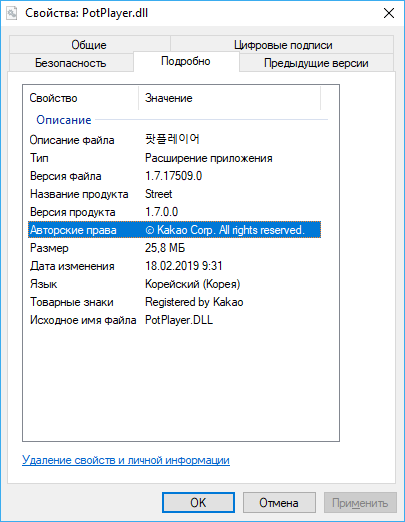The height and width of the screenshot is (522, 405).
Task: Click the value 25,8 МБ
Action: [x=165, y=248]
